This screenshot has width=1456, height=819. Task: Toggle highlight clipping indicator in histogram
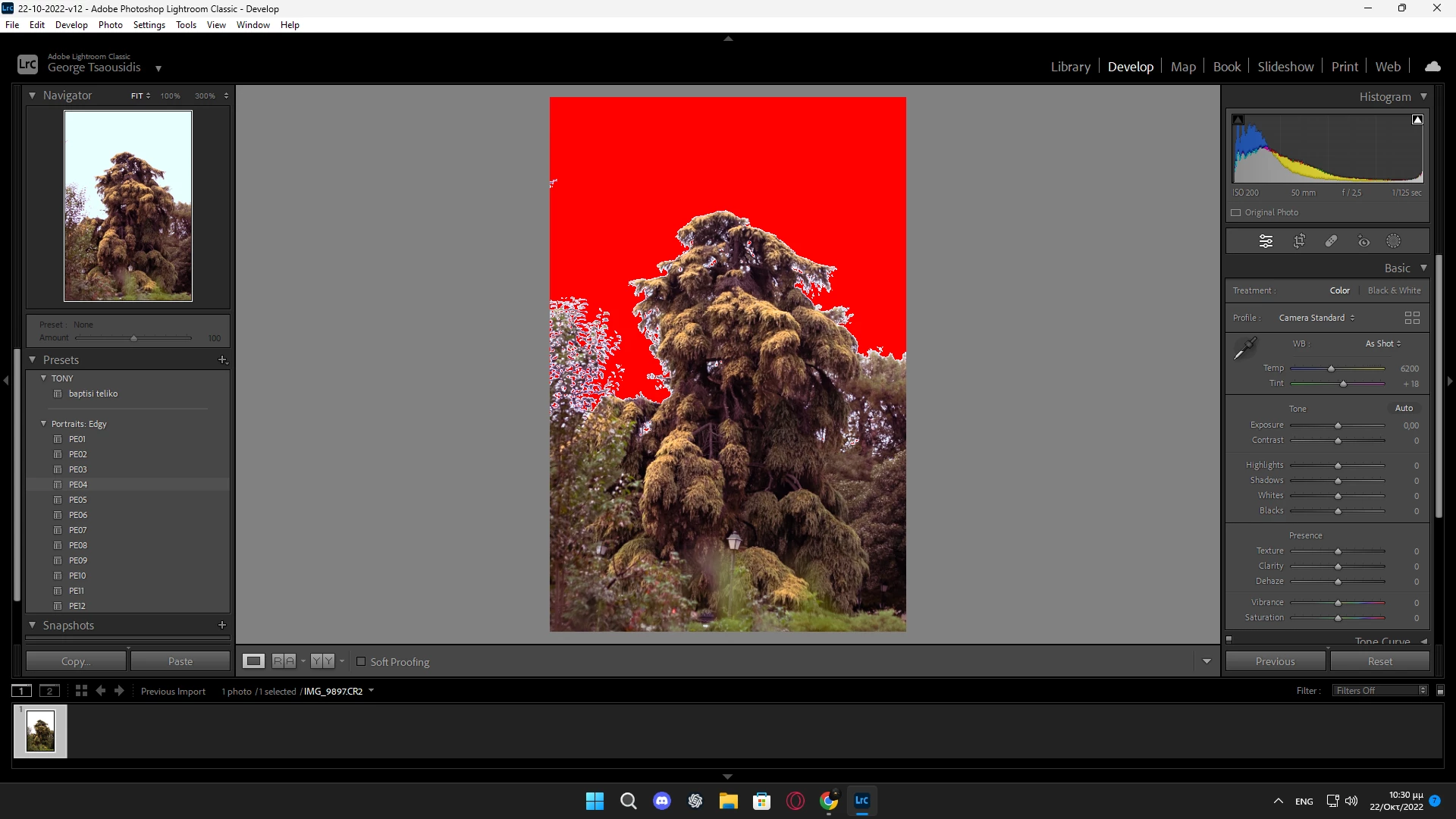coord(1417,120)
